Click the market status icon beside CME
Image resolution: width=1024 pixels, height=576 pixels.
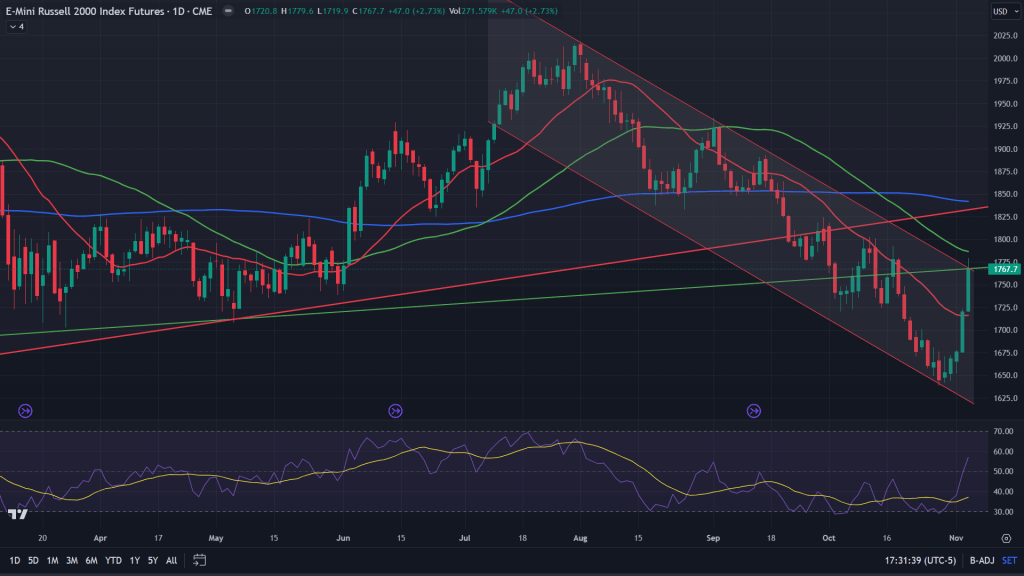(230, 12)
